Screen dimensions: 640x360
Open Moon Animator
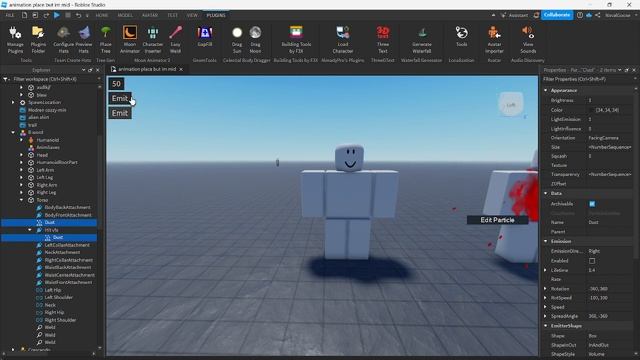129,40
